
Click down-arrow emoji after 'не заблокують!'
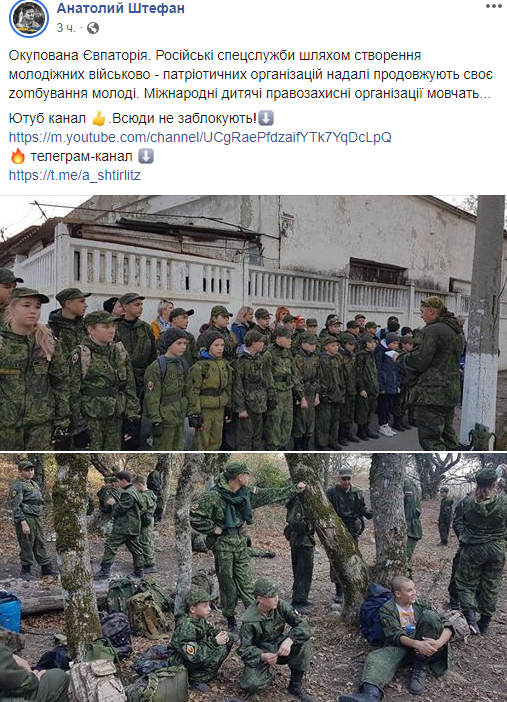click(x=266, y=119)
